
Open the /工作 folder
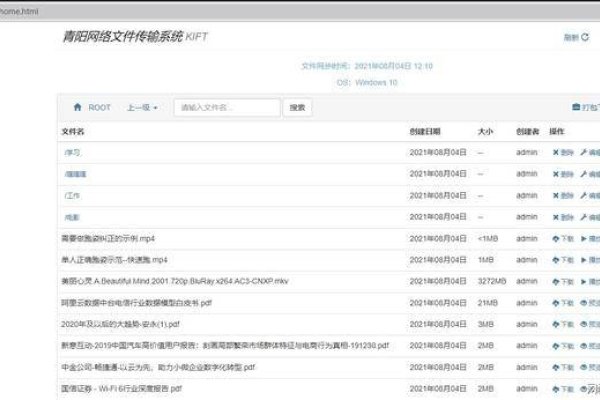coord(72,196)
